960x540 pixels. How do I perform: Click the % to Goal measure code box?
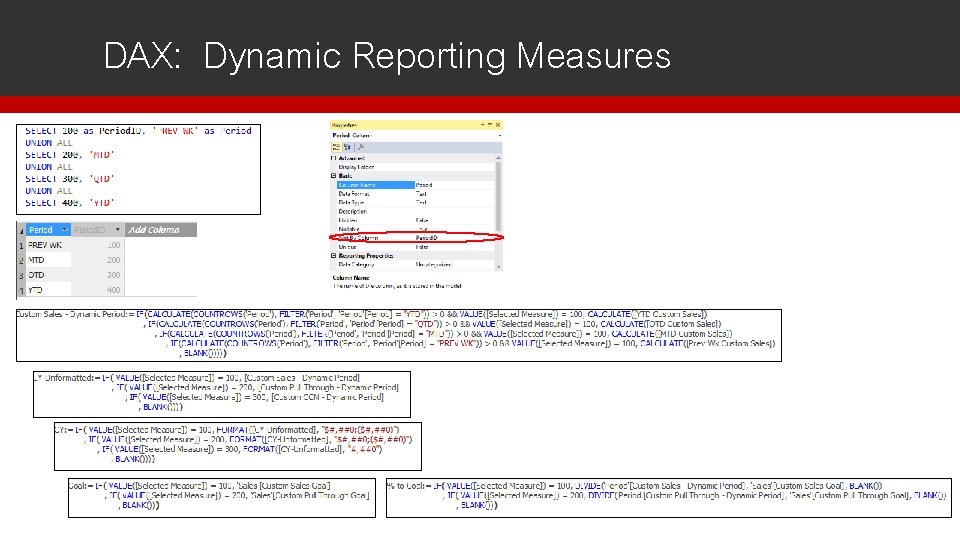point(669,498)
